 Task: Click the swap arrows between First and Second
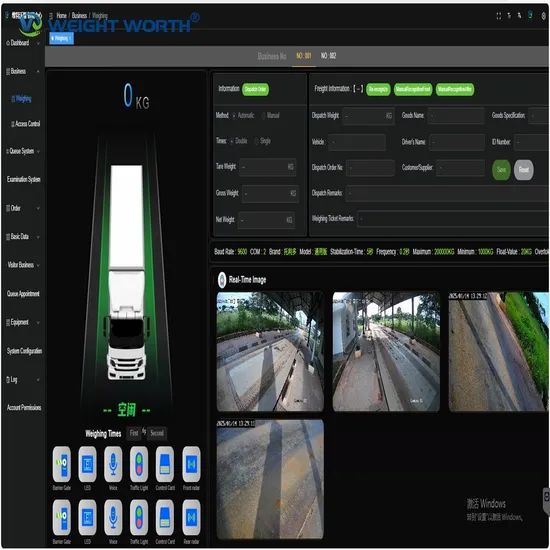(144, 432)
